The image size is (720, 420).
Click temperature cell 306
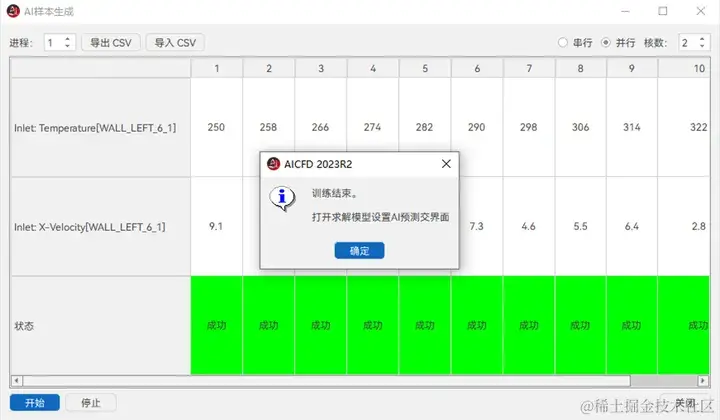click(x=580, y=127)
